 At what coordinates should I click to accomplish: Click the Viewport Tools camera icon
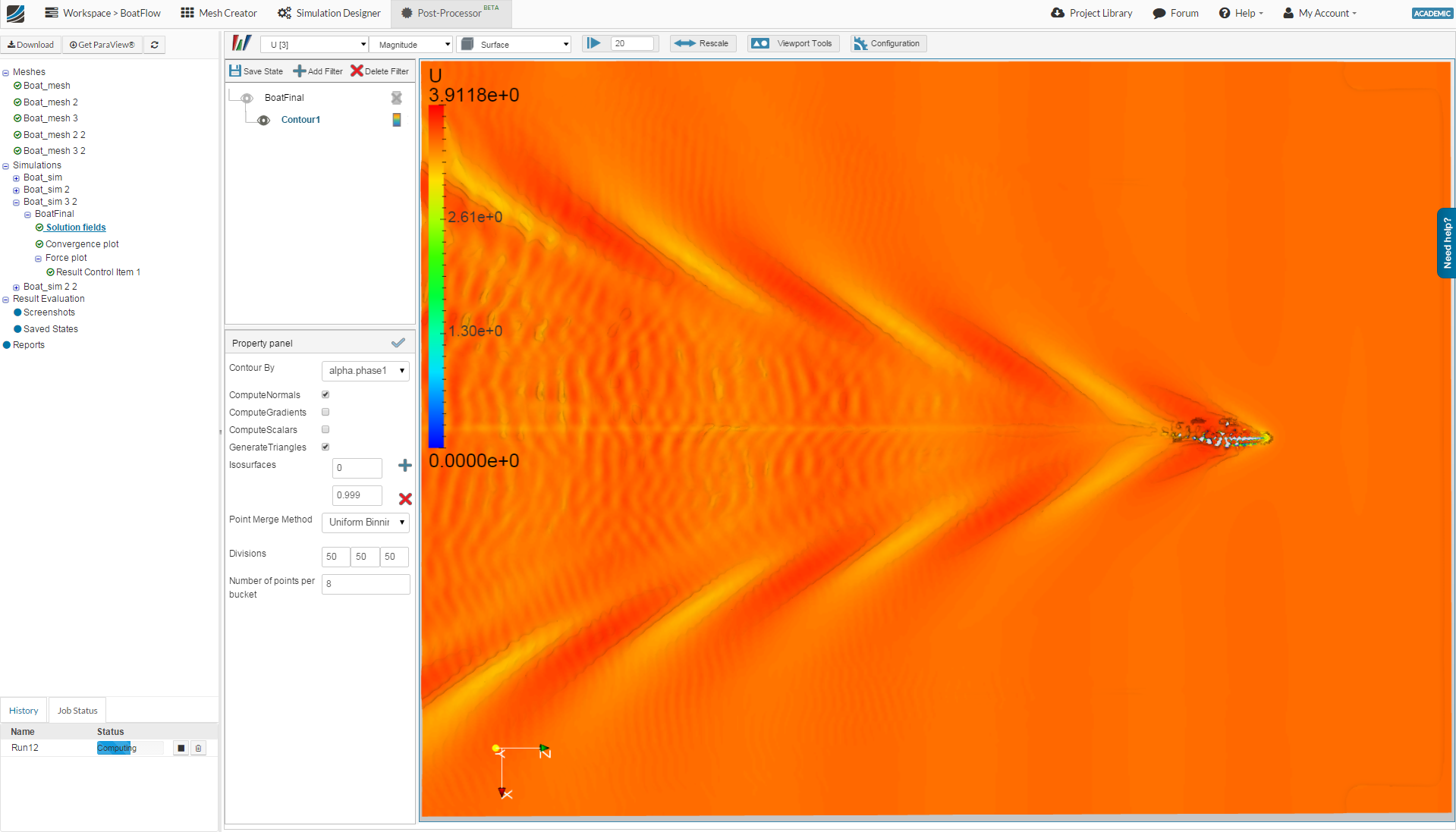759,43
